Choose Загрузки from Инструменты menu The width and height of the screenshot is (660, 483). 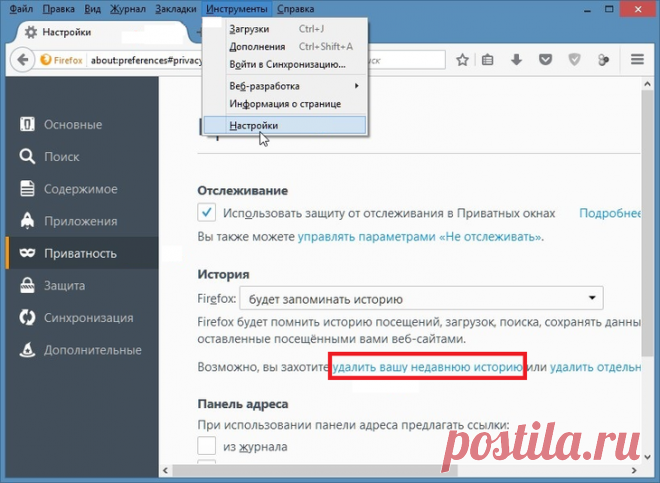tap(285, 29)
